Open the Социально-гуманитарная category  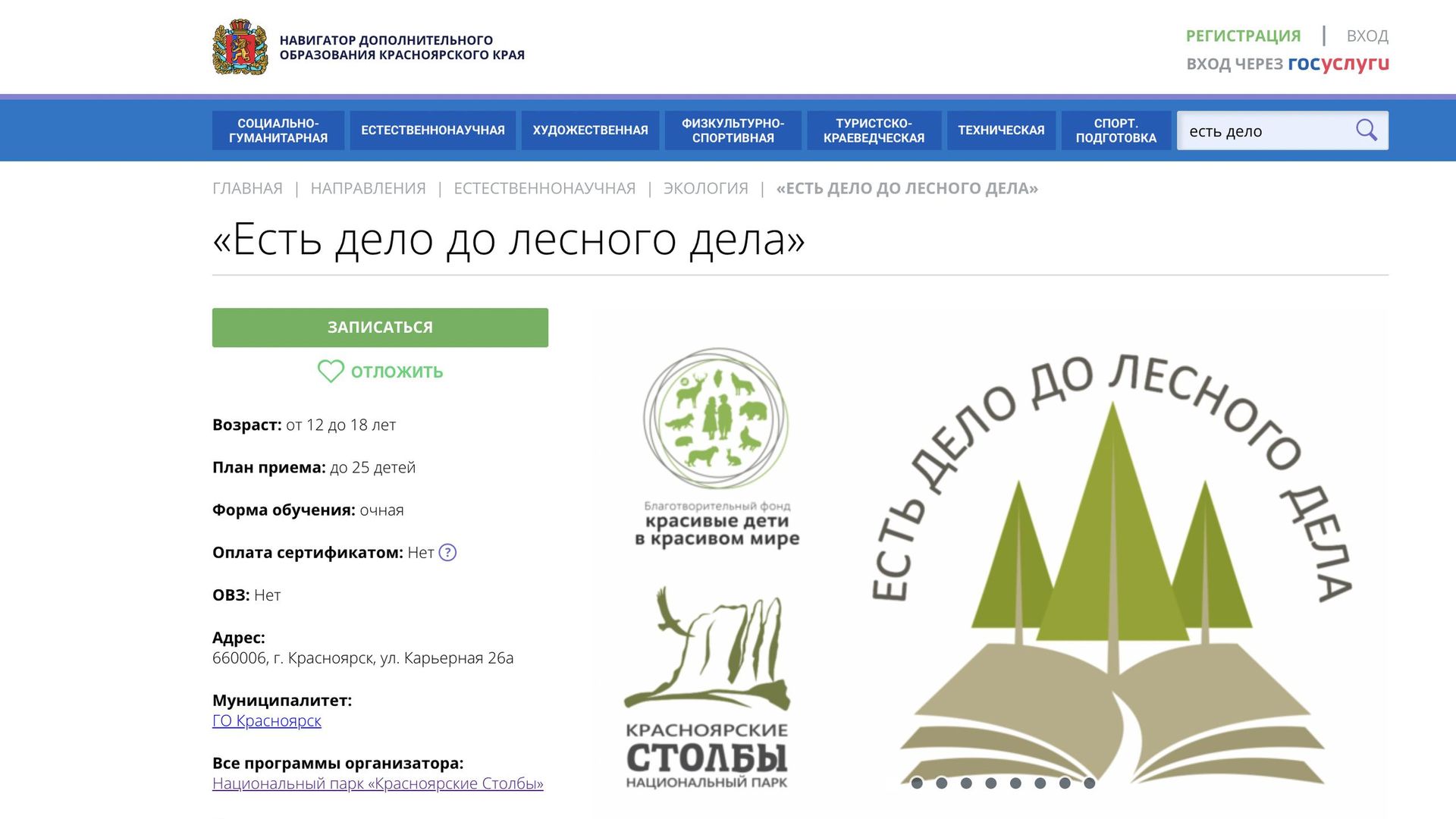click(x=278, y=130)
